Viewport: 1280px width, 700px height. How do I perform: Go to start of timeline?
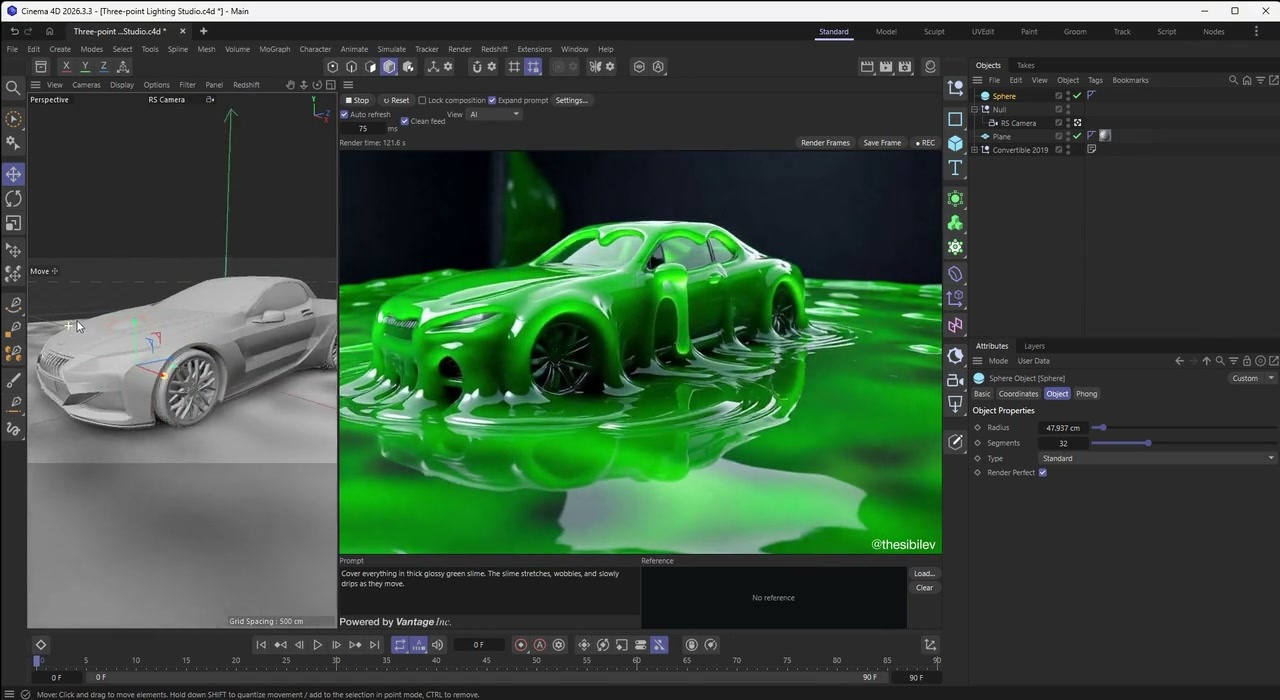261,645
